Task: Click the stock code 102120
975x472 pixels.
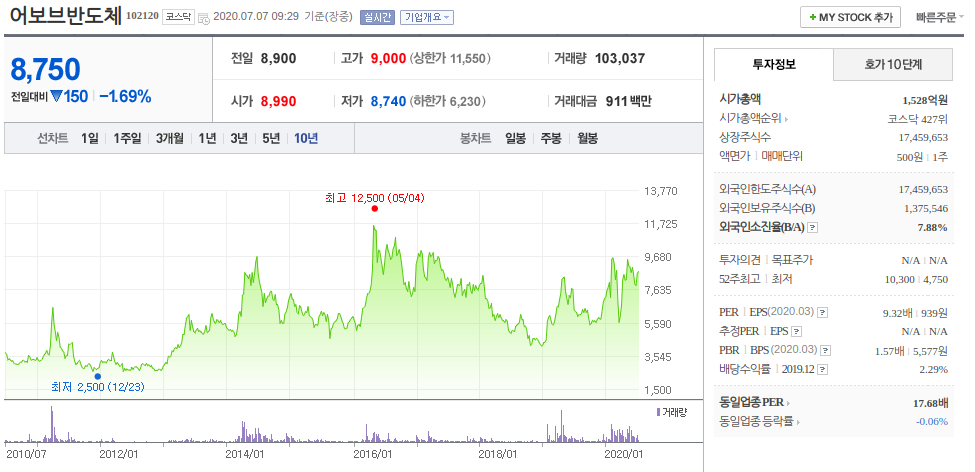Action: point(142,16)
